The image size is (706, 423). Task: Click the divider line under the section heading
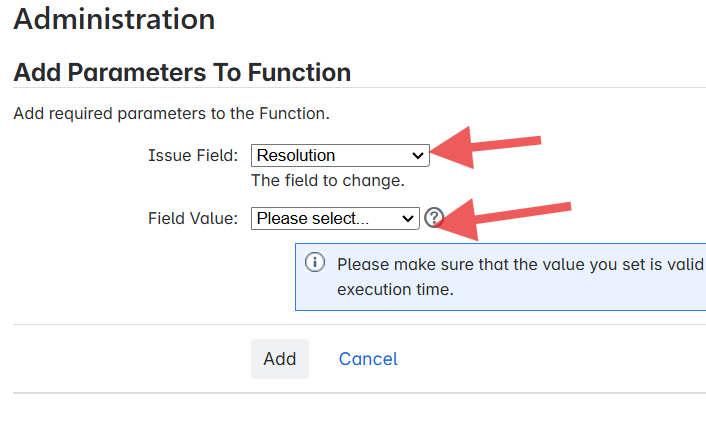point(359,88)
